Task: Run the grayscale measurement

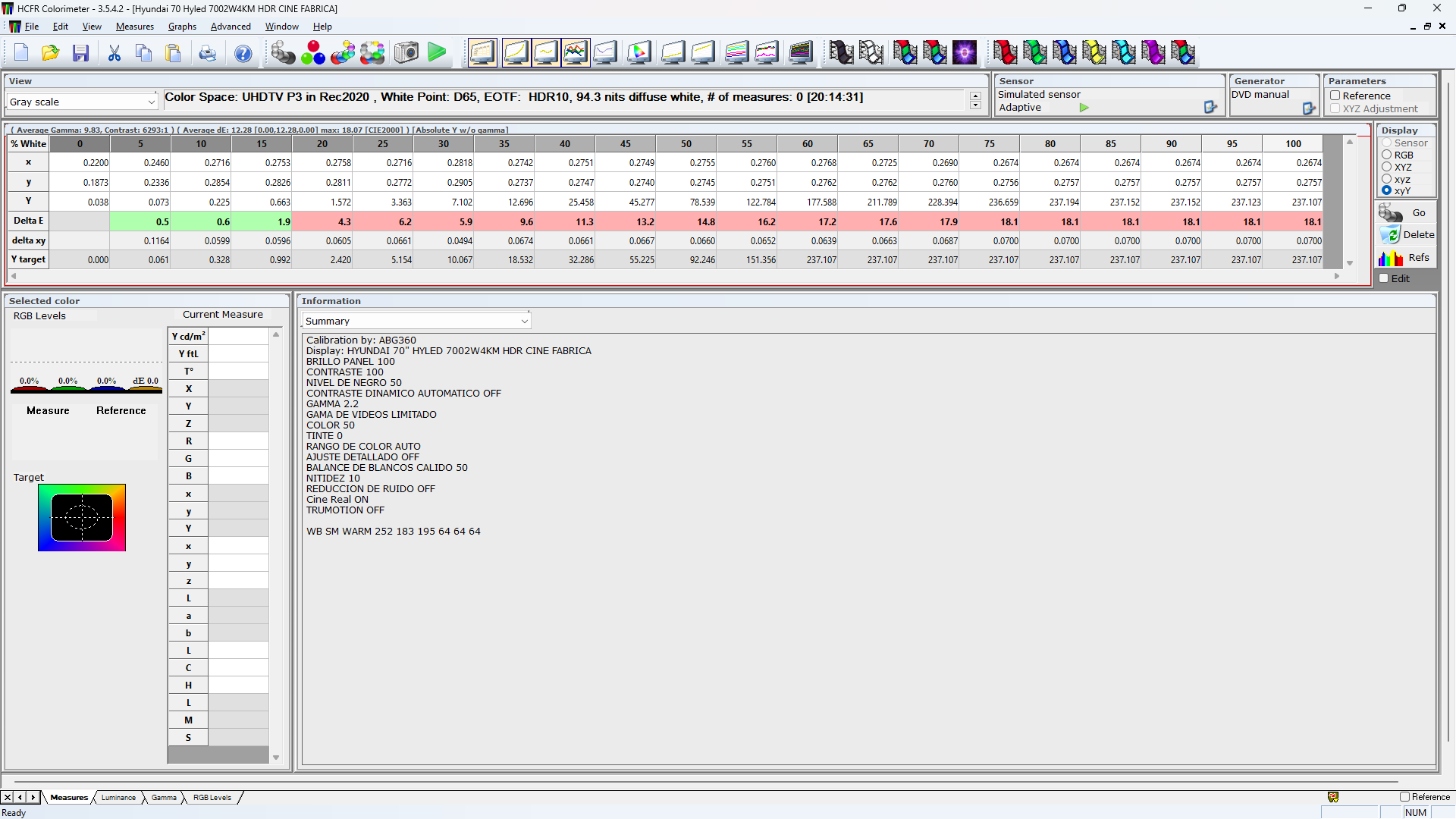Action: (x=283, y=53)
